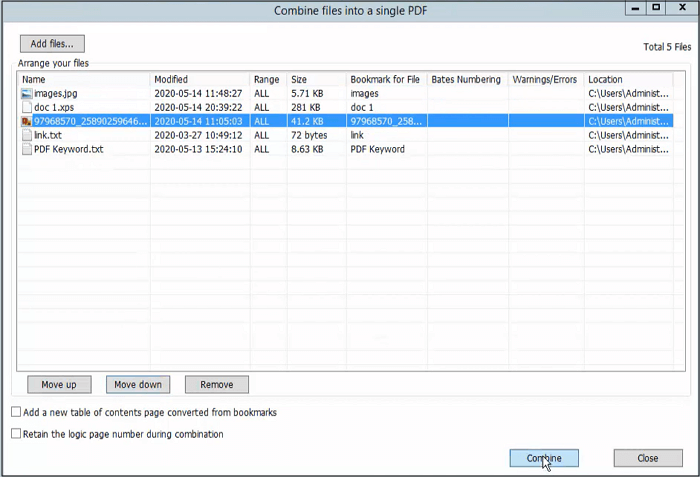The height and width of the screenshot is (477, 700).
Task: Click the images.jpg file icon
Action: (27, 93)
